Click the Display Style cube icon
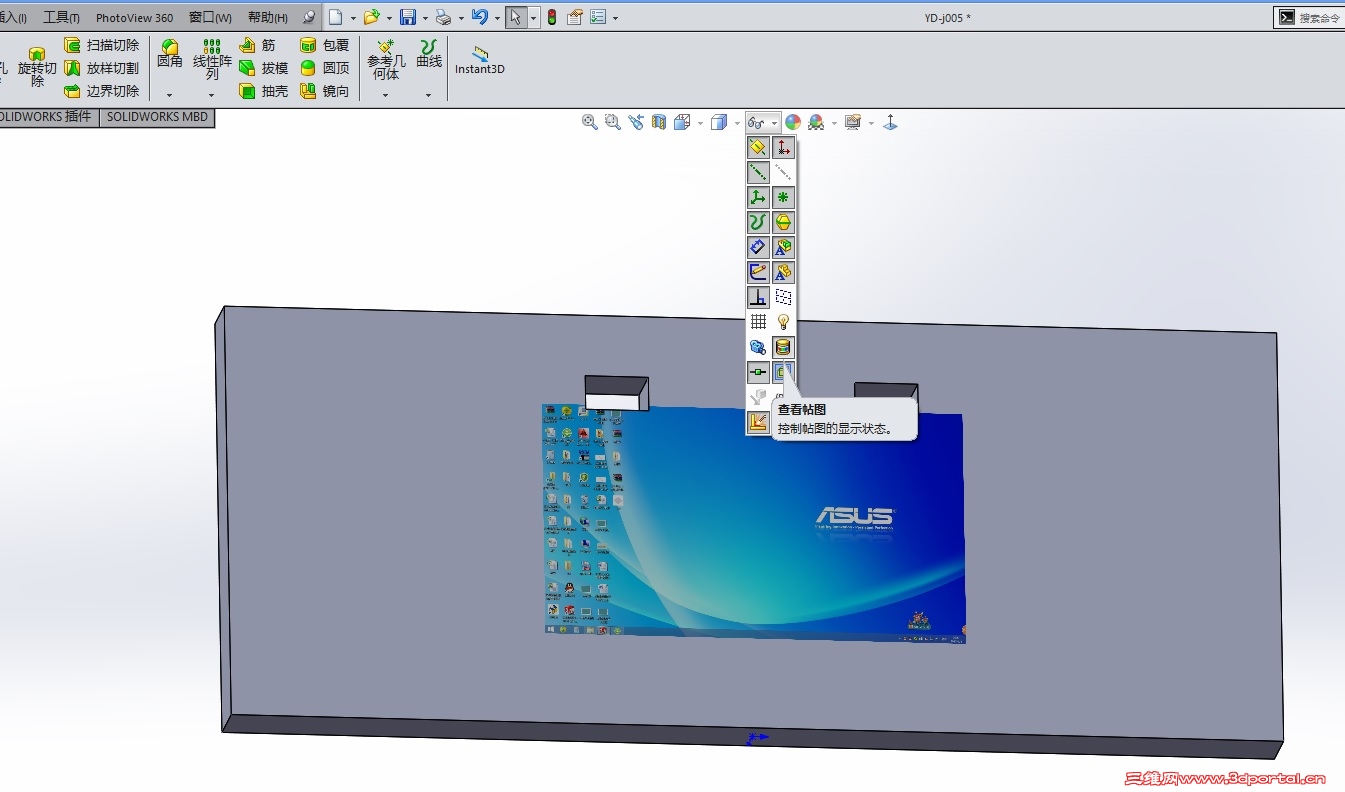Screen dimensions: 1345x792 click(719, 122)
